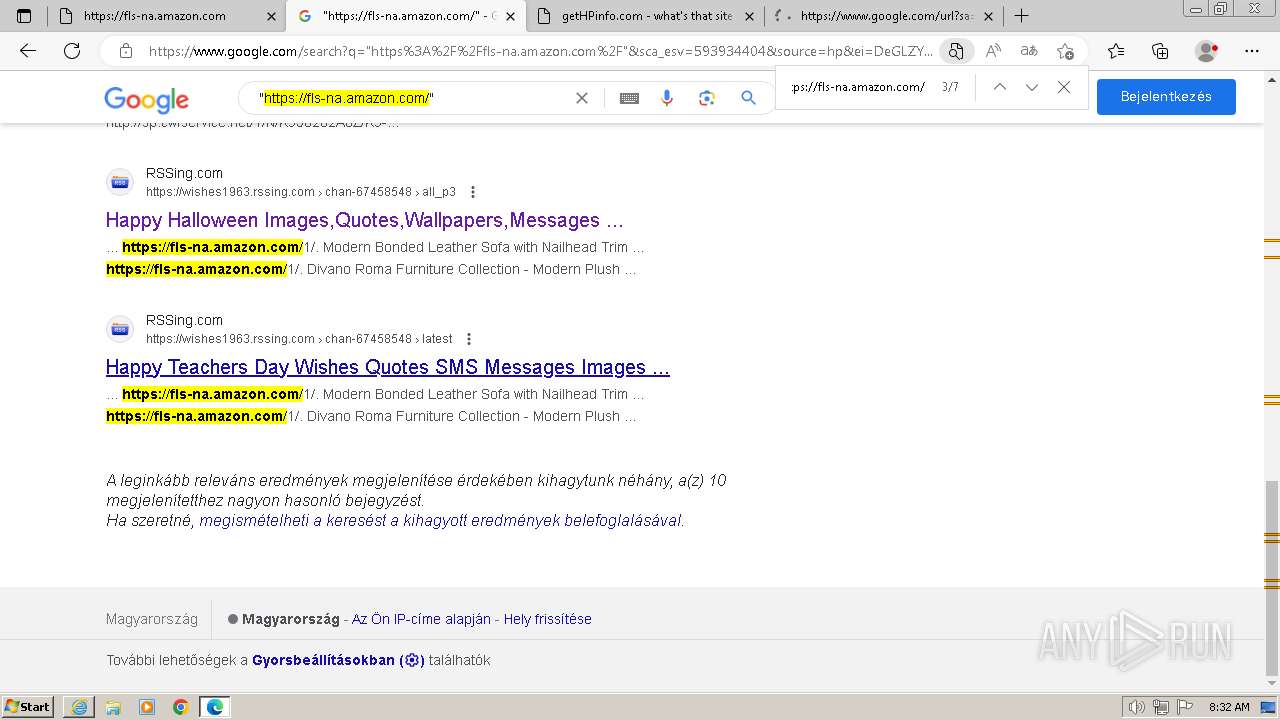1280x720 pixels.
Task: Add this page to favorites
Action: tap(1065, 51)
